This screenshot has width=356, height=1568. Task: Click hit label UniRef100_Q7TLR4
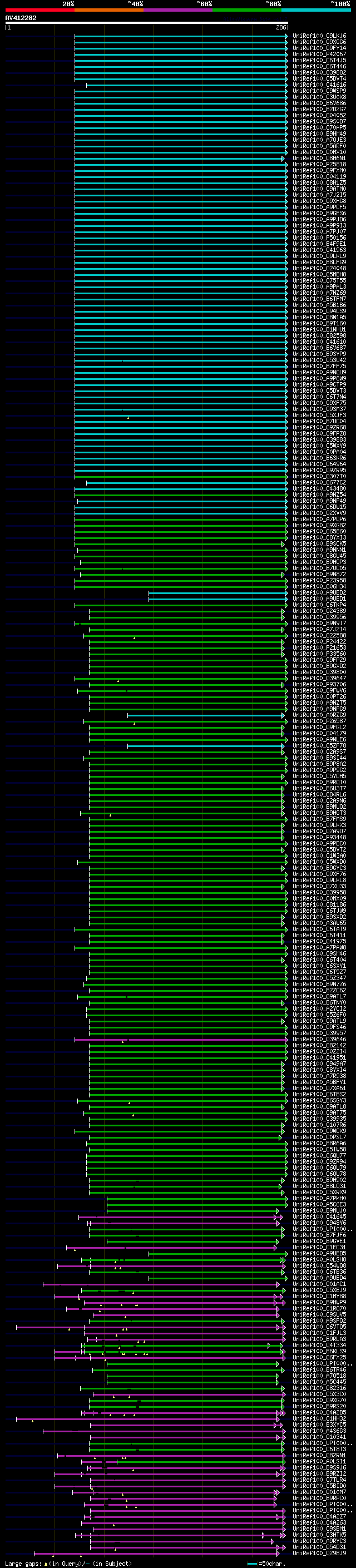(x=319, y=1479)
